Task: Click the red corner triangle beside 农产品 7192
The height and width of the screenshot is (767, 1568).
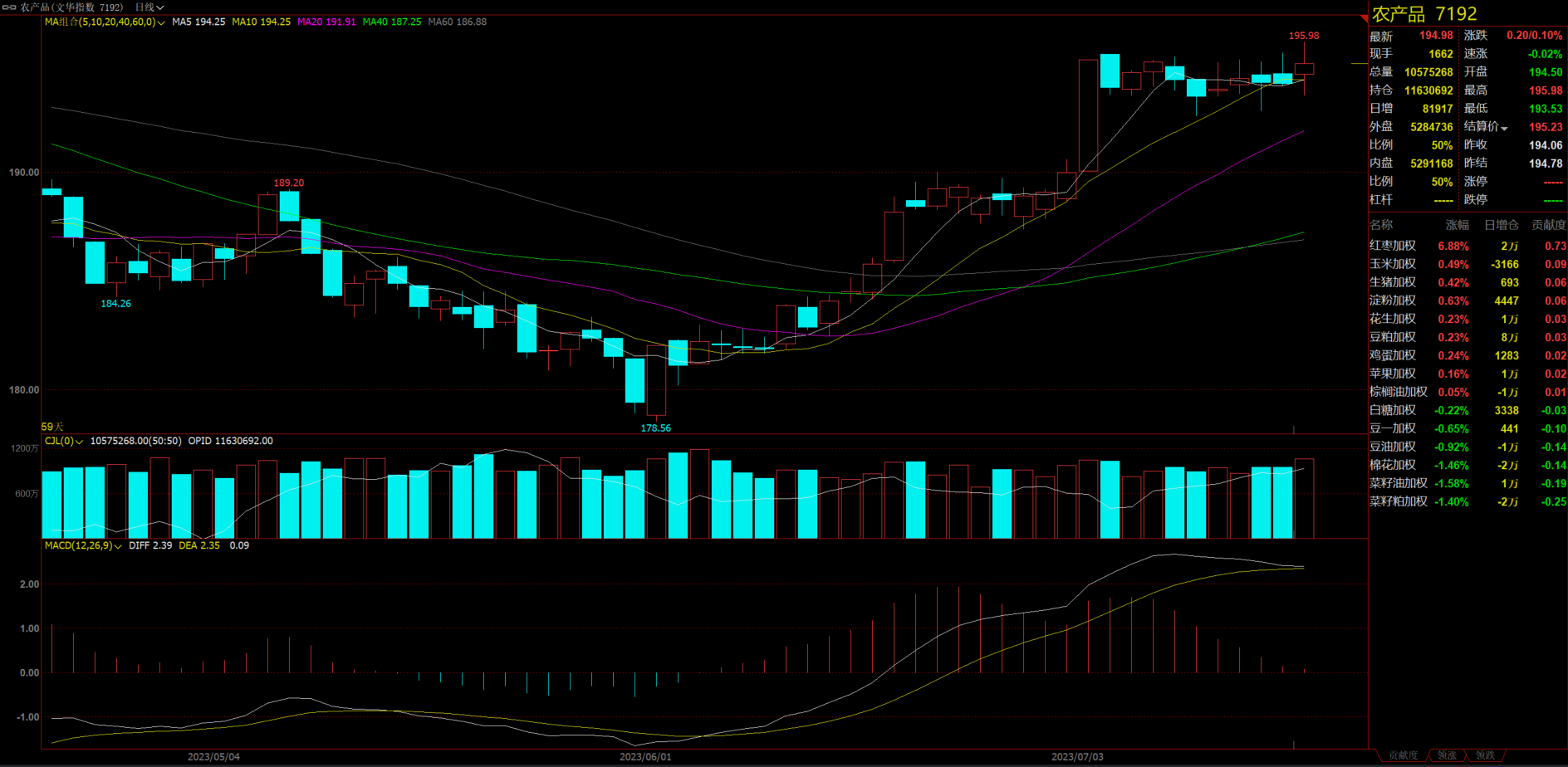Action: 1362,18
